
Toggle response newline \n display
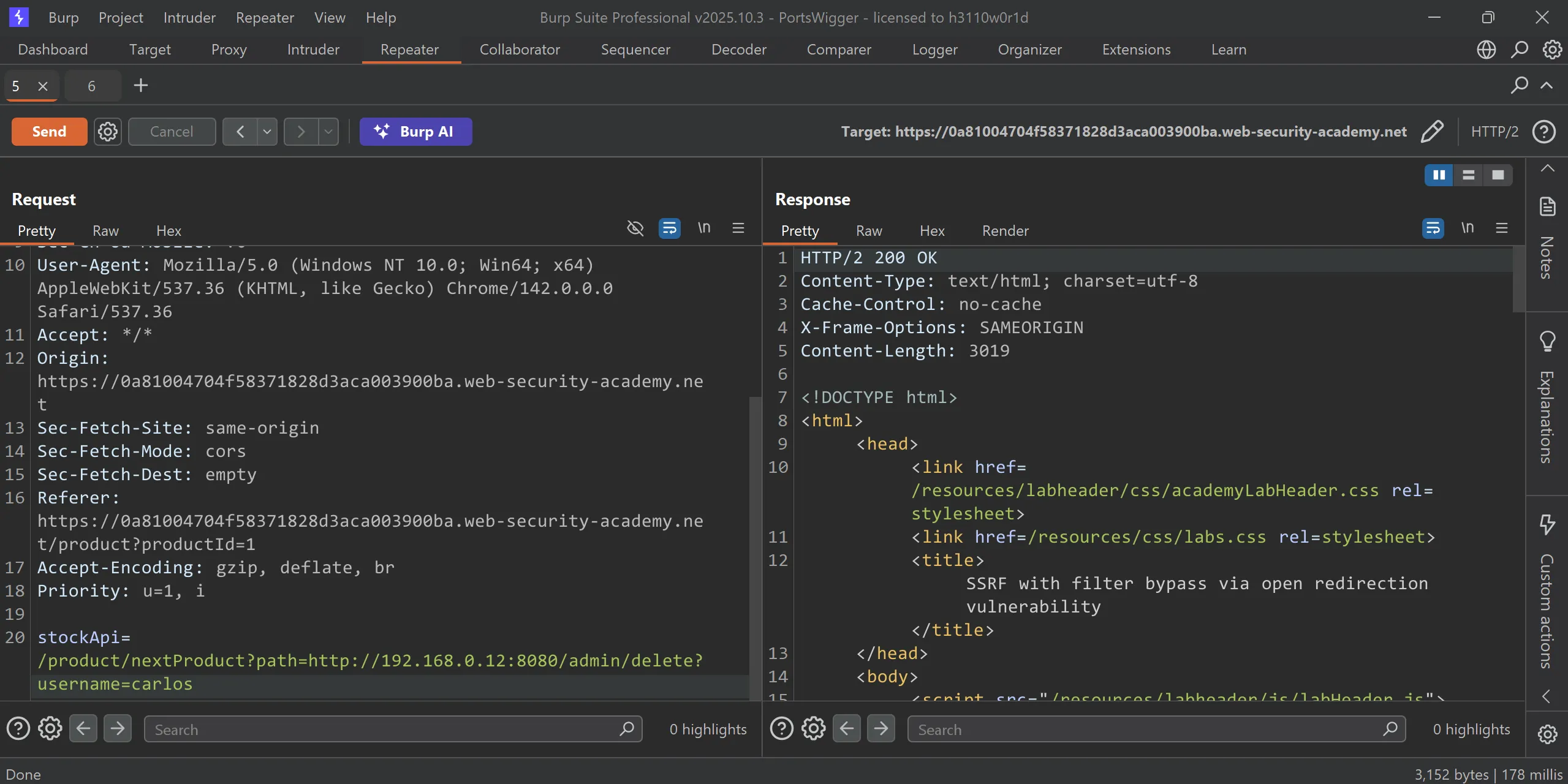1467,228
